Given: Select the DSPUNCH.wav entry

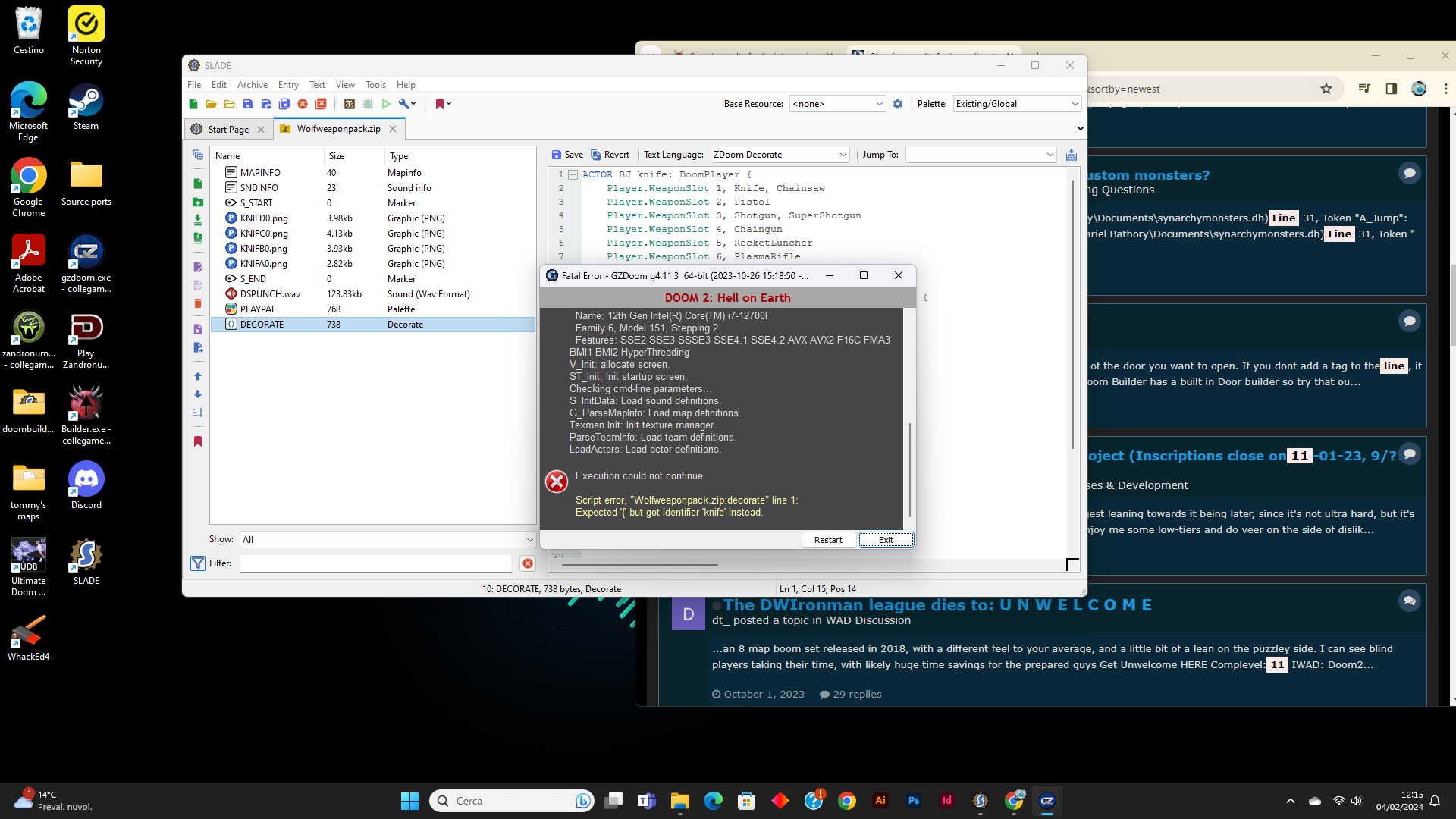Looking at the screenshot, I should point(372,294).
